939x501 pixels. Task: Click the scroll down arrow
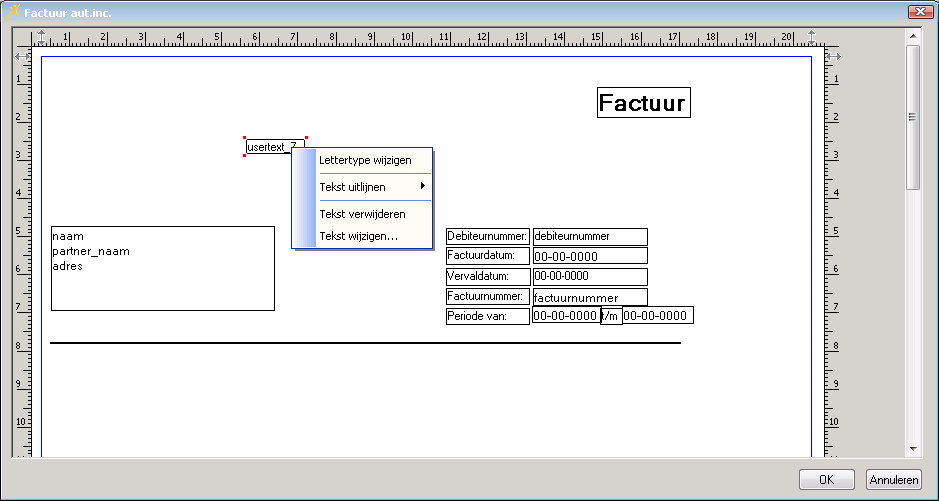tap(912, 448)
